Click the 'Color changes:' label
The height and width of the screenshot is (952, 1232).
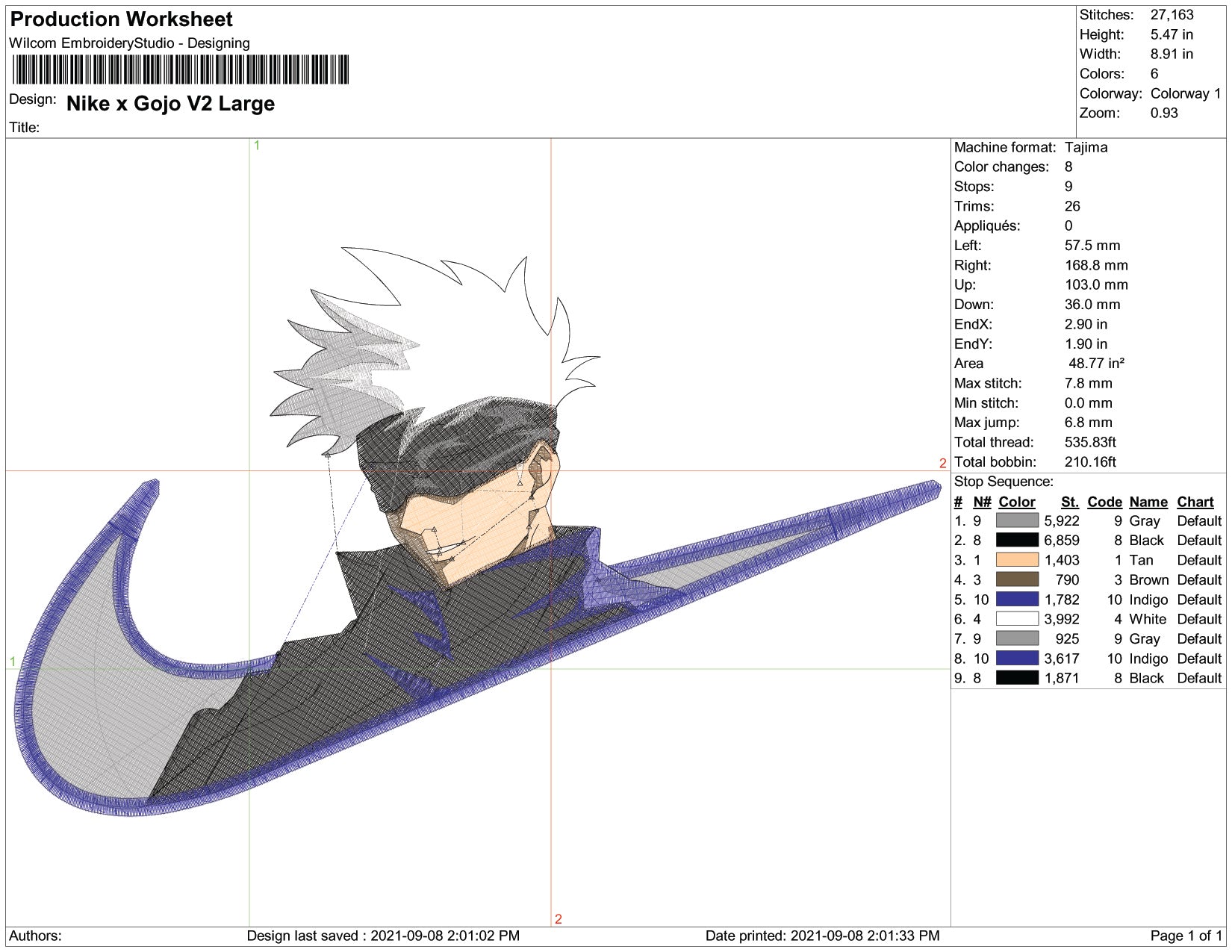pyautogui.click(x=1001, y=167)
